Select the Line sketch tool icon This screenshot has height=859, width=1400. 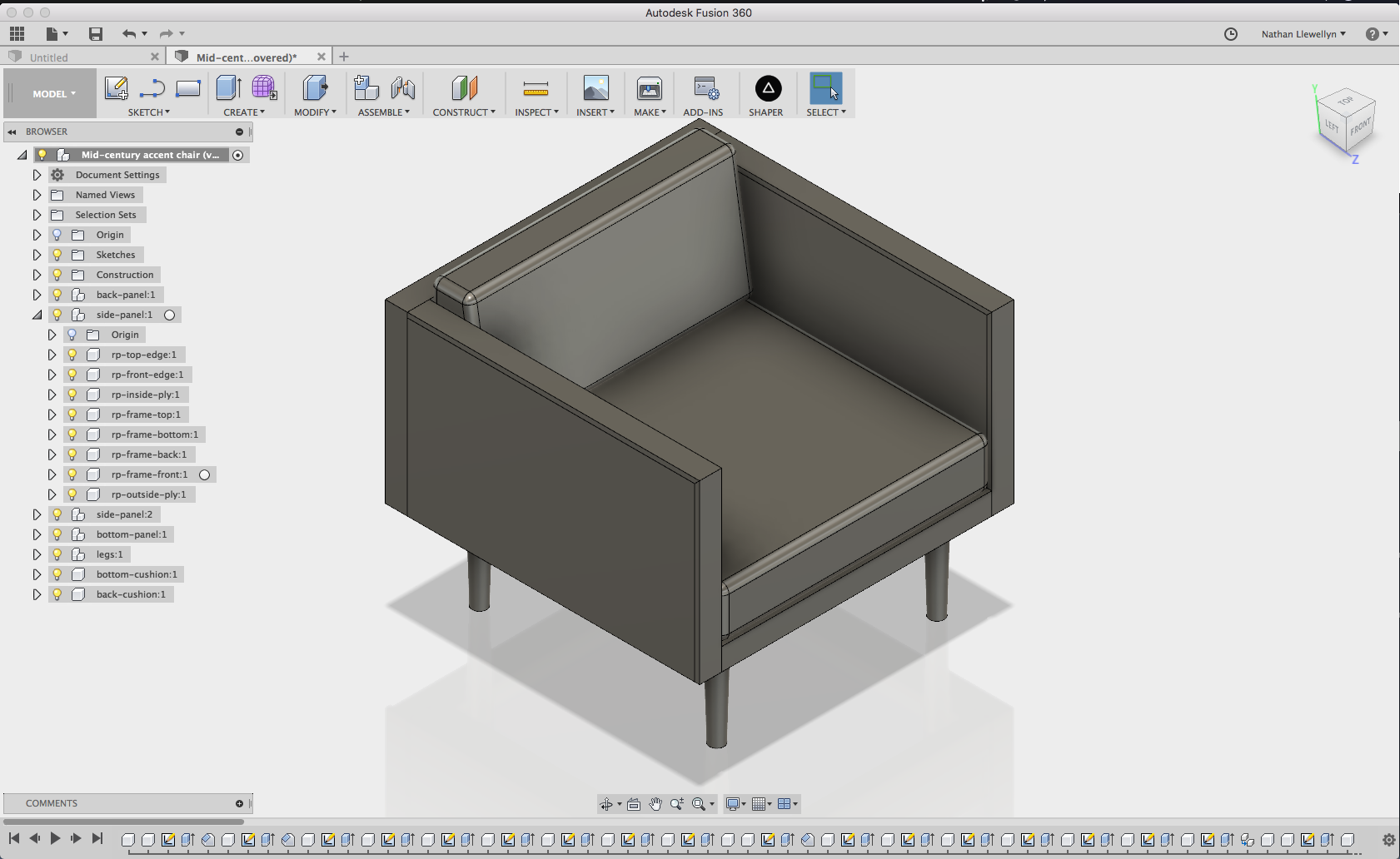click(x=152, y=88)
